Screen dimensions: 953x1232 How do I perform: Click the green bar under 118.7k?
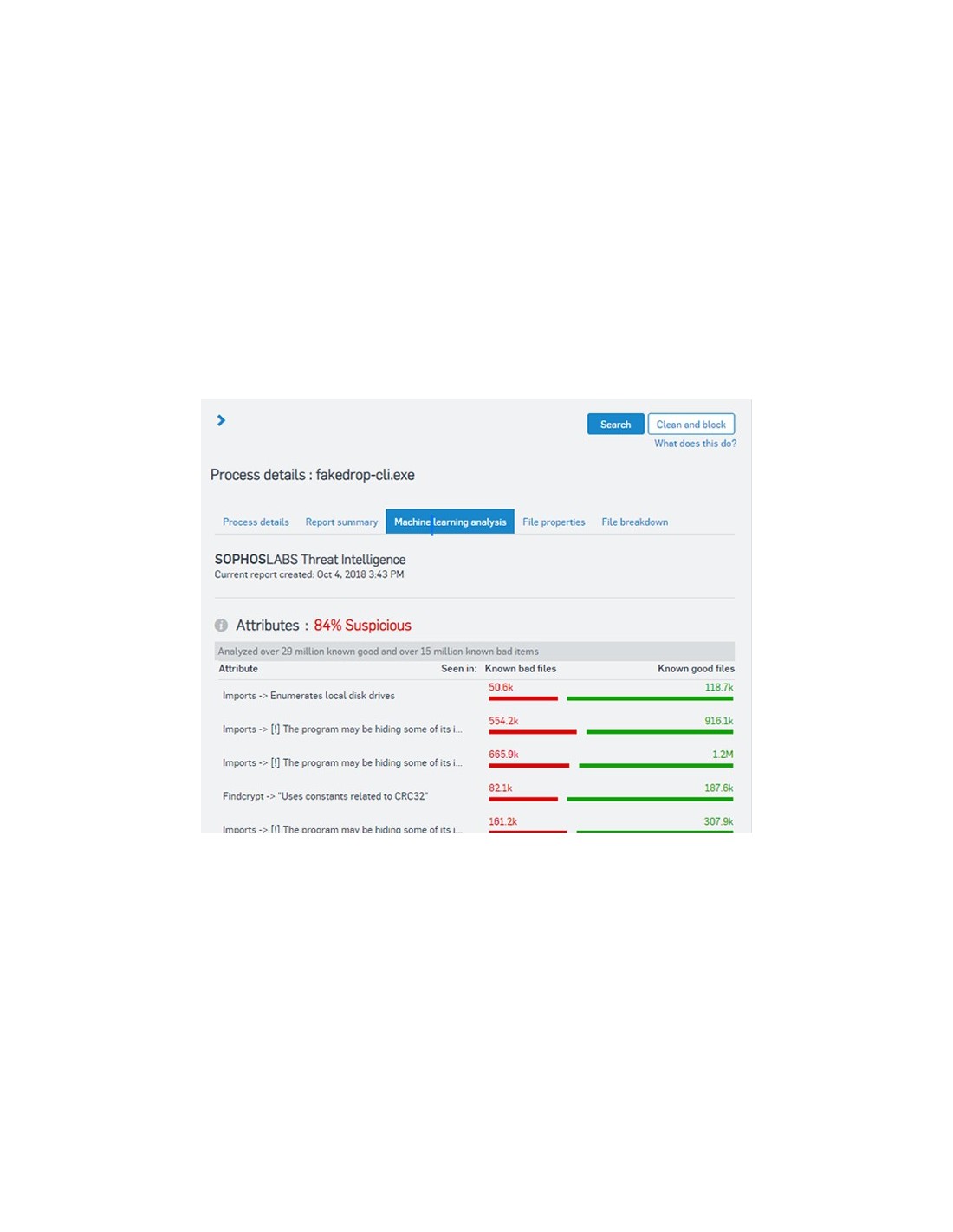point(649,698)
